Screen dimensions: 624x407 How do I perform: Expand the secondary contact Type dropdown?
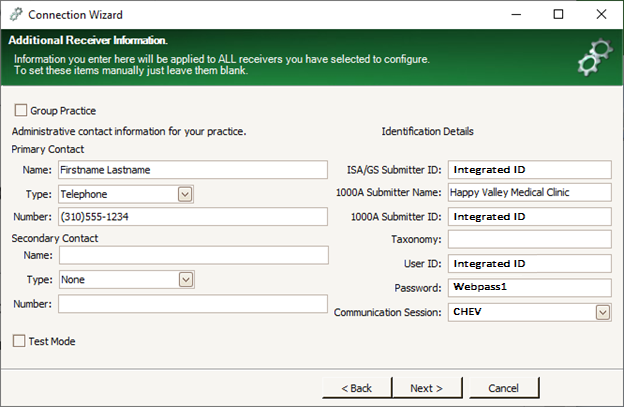coord(185,280)
